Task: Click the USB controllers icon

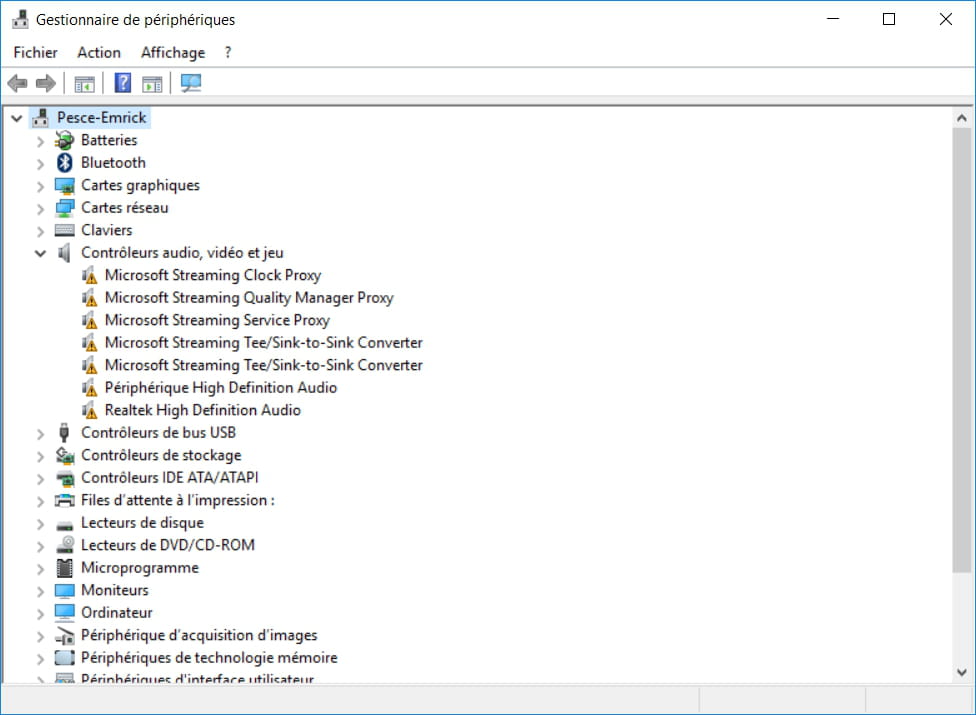Action: click(x=64, y=432)
